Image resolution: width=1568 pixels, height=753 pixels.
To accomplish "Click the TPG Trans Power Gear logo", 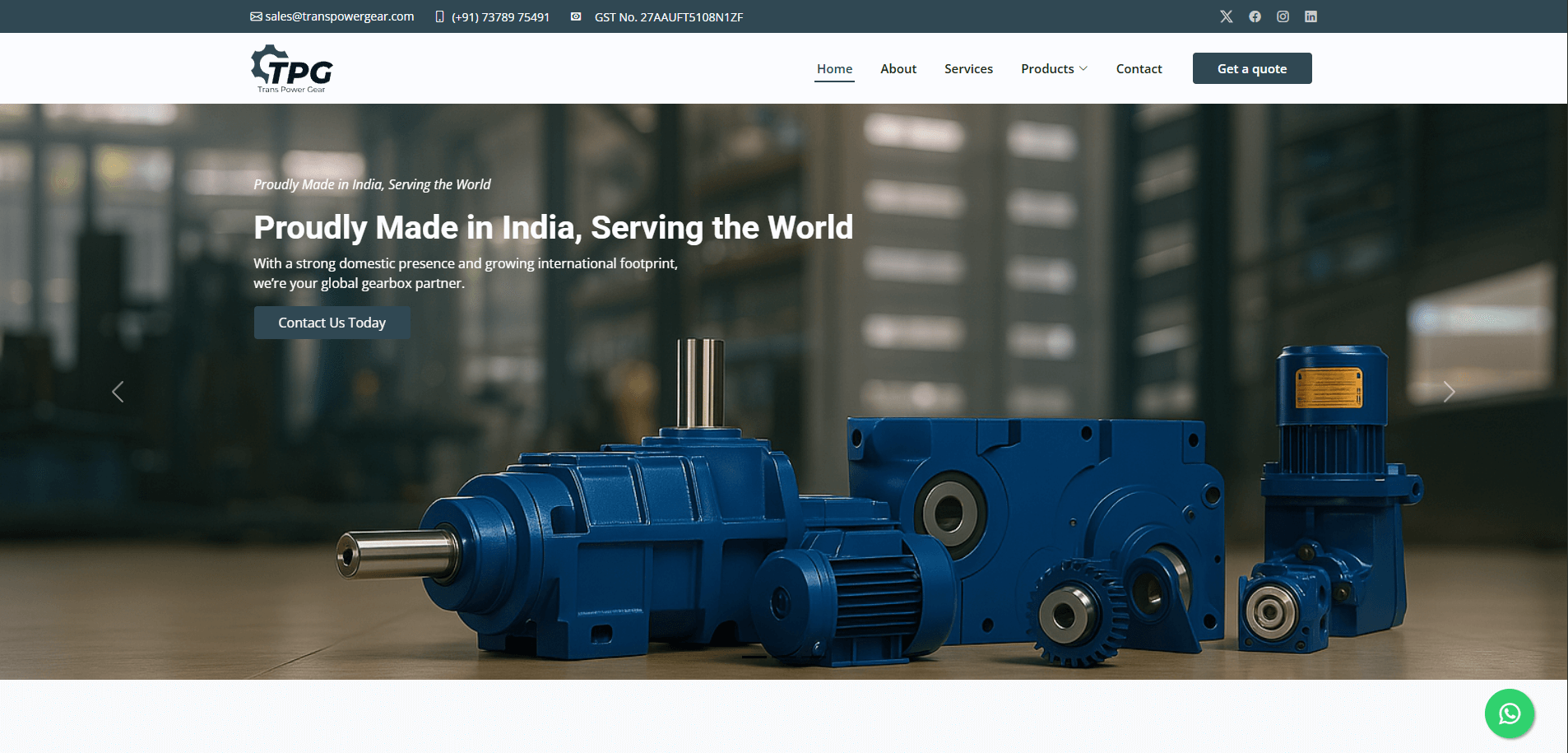I will [292, 69].
